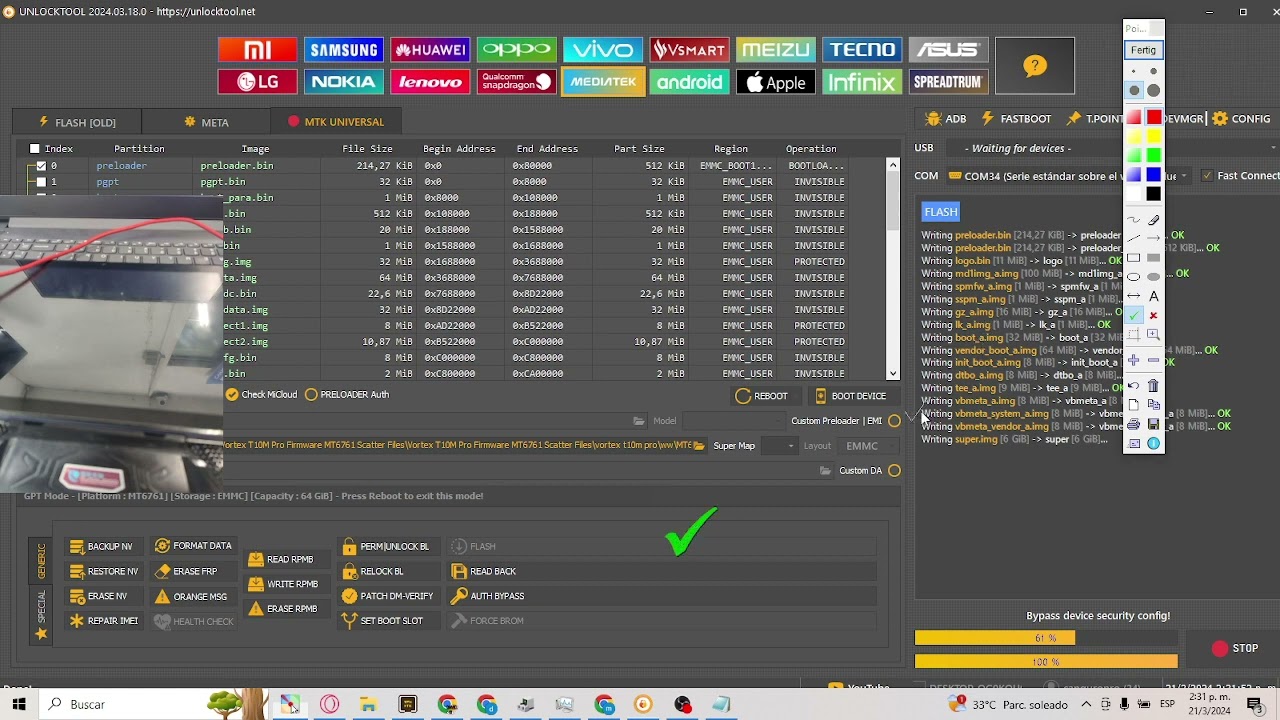This screenshot has width=1280, height=720.
Task: Click the partition table vertical scrollbar
Action: (x=893, y=268)
